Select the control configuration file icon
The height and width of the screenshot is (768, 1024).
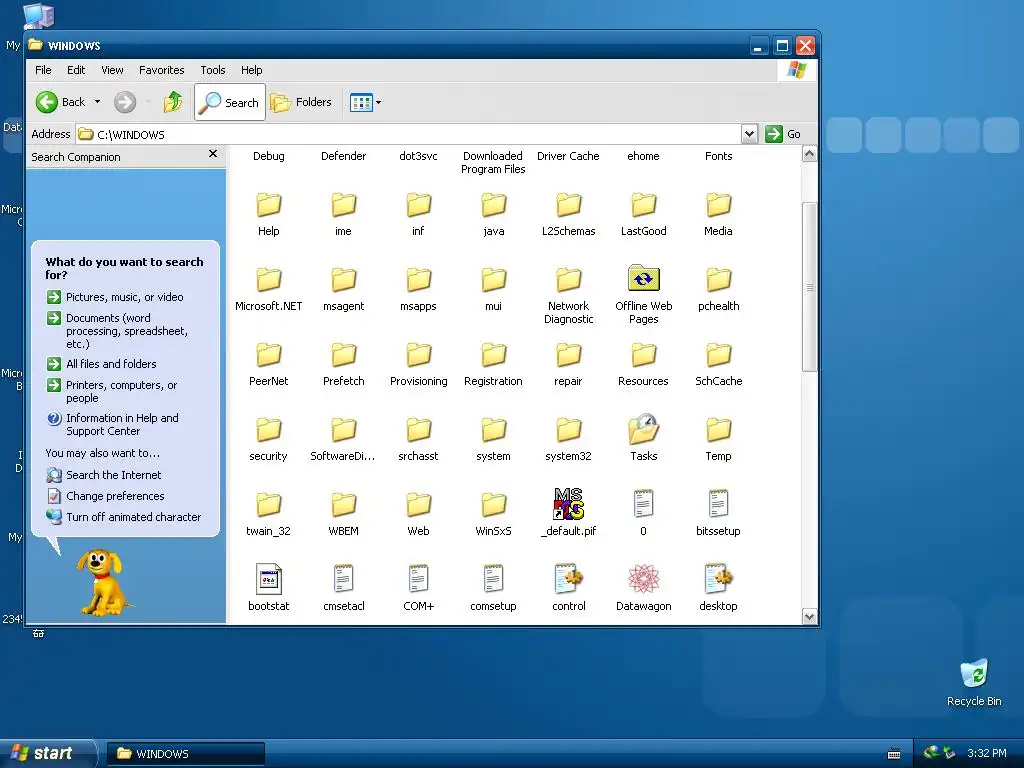point(568,579)
